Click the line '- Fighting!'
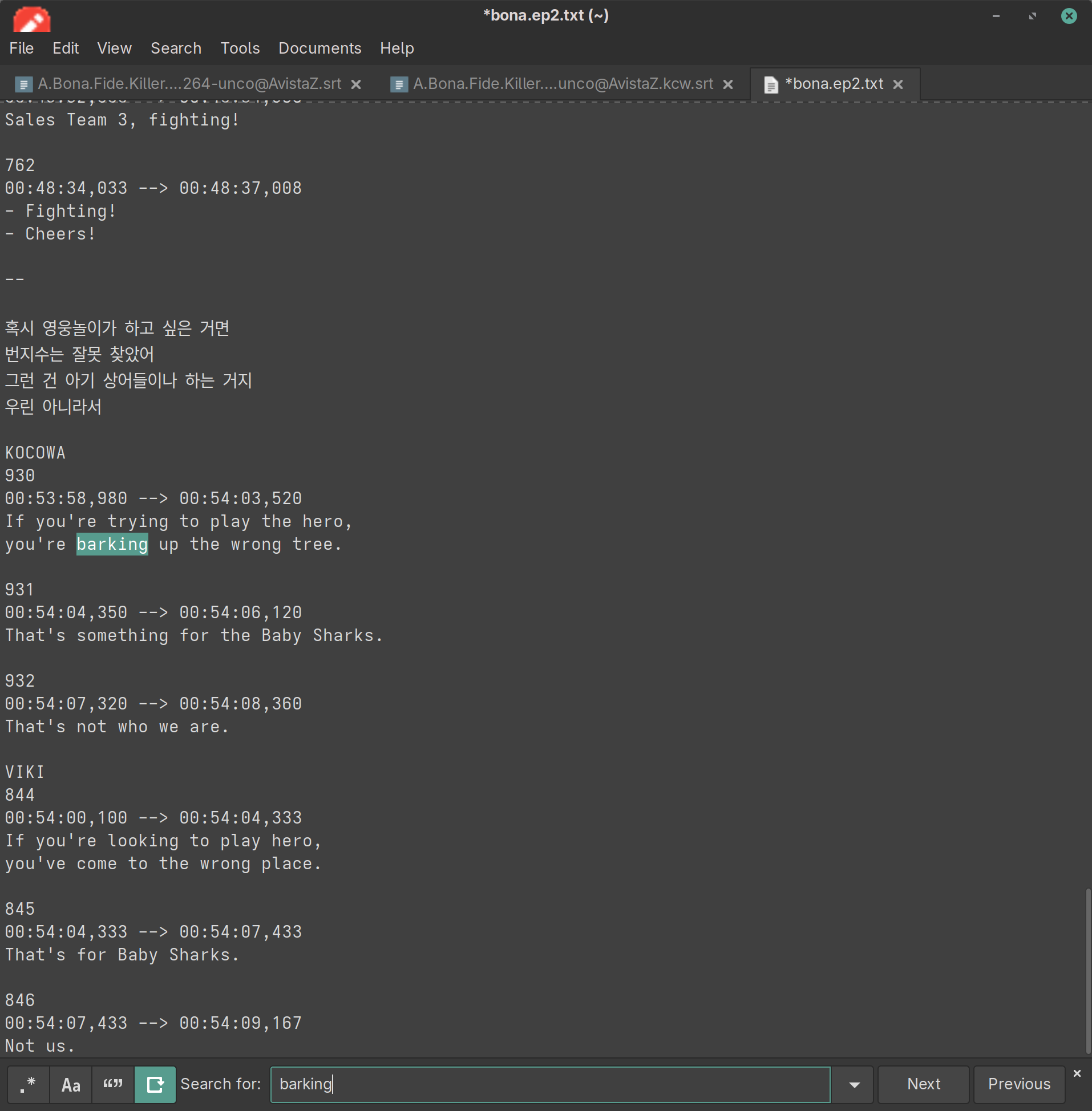The width and height of the screenshot is (1092, 1111). [60, 211]
